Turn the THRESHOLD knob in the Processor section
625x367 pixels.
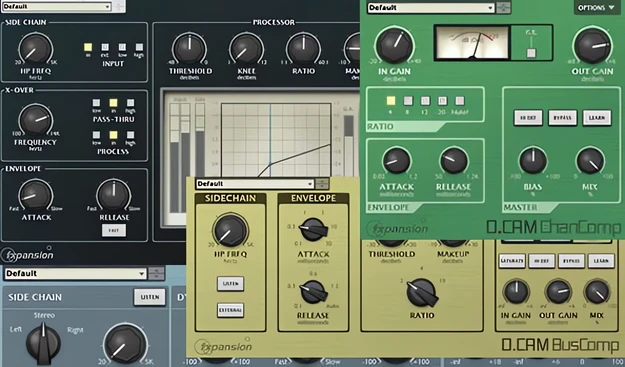(x=190, y=49)
